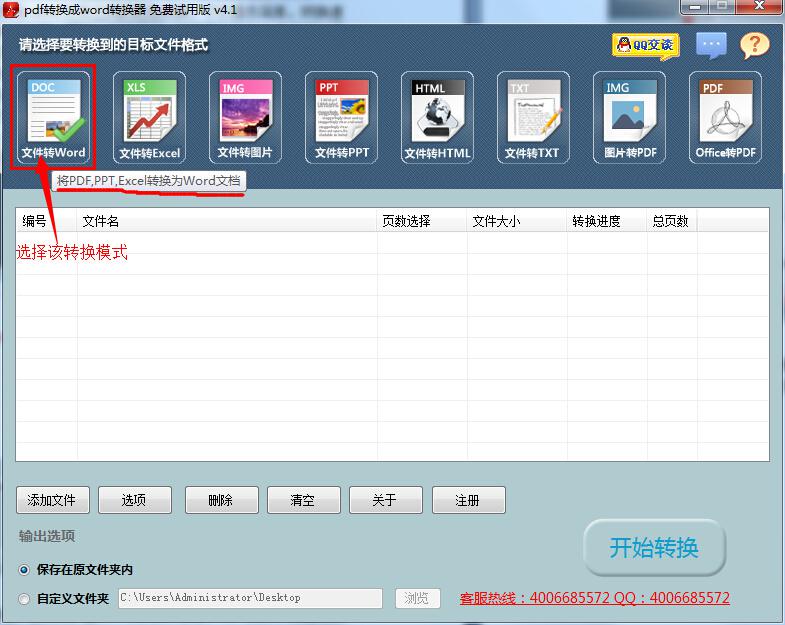
Task: Click the 文件名 column header
Action: [x=227, y=221]
